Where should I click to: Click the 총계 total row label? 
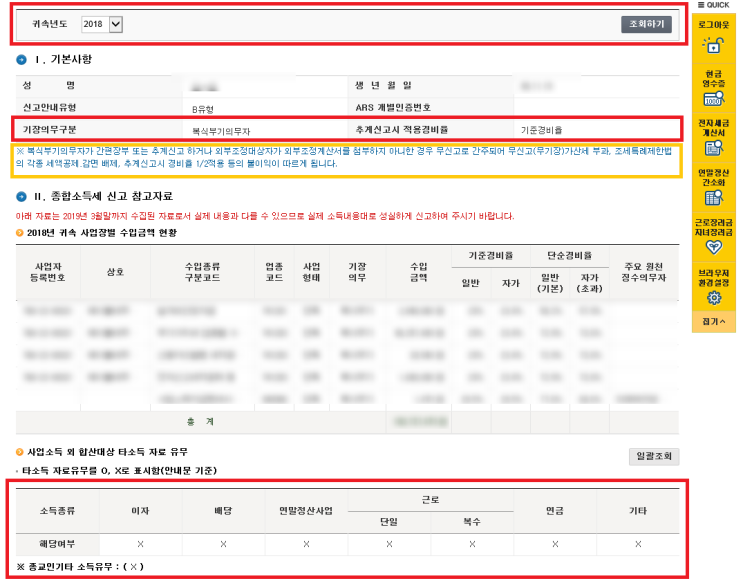200,422
